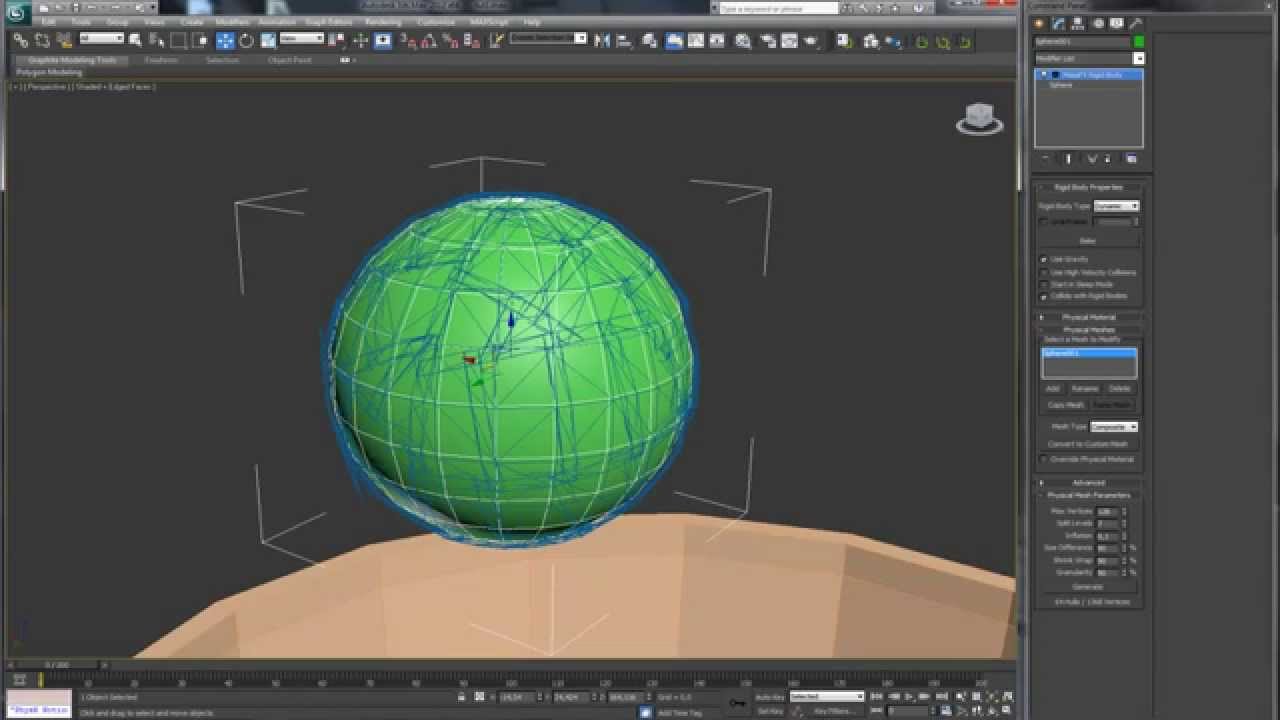Click the Select by Name icon
Viewport: 1280px width, 720px height.
click(156, 40)
